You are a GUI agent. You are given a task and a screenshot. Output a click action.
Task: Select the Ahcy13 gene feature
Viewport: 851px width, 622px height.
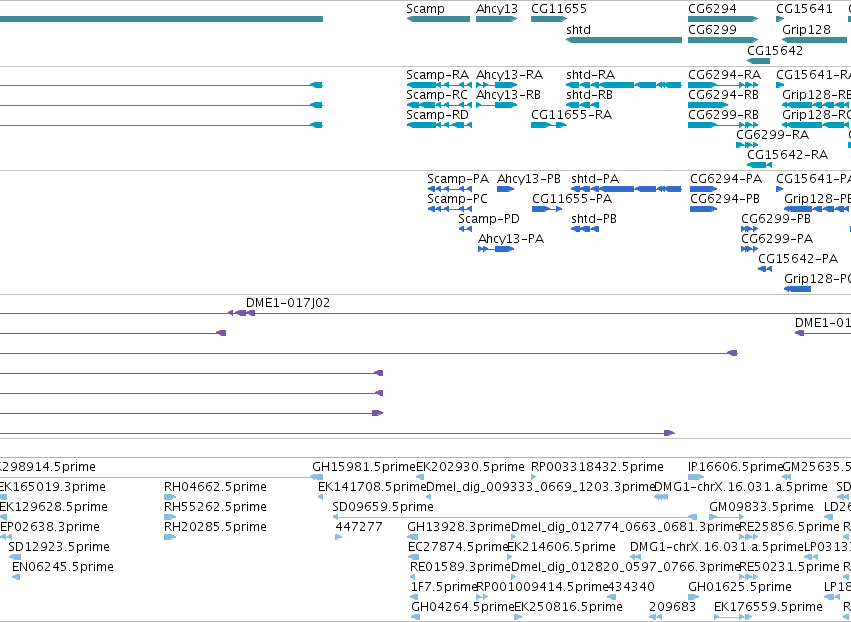pyautogui.click(x=497, y=19)
